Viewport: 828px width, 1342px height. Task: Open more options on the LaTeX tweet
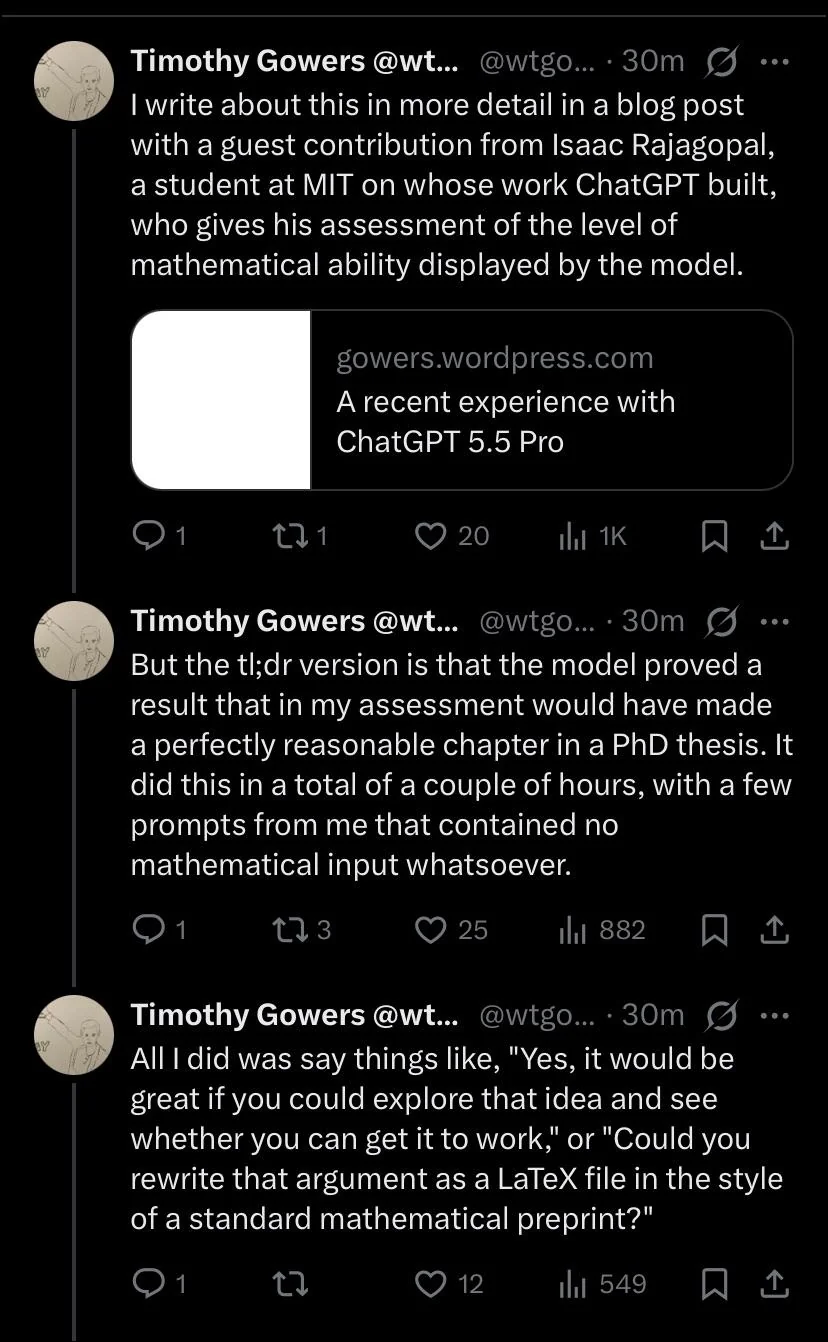[x=775, y=1016]
